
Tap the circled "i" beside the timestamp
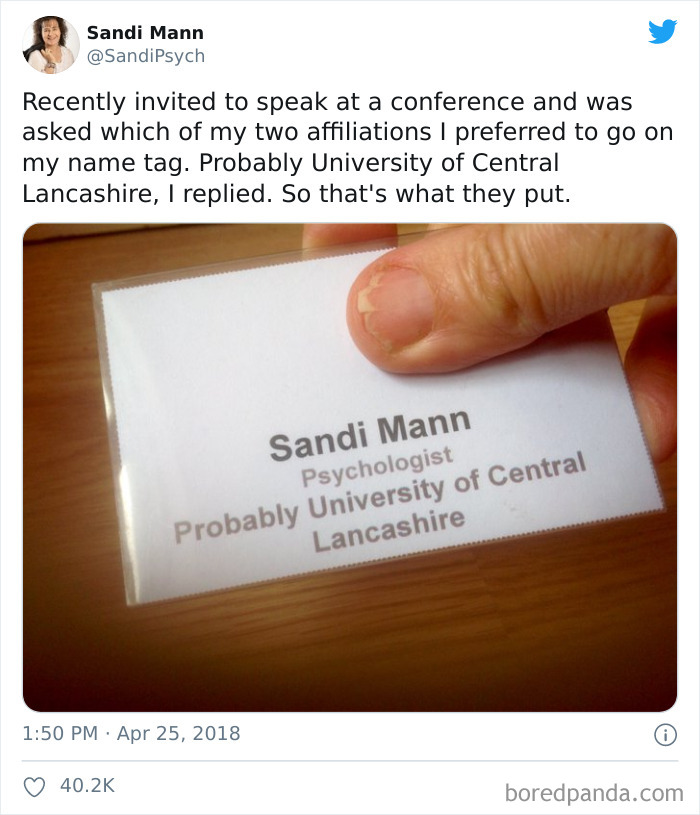(667, 733)
